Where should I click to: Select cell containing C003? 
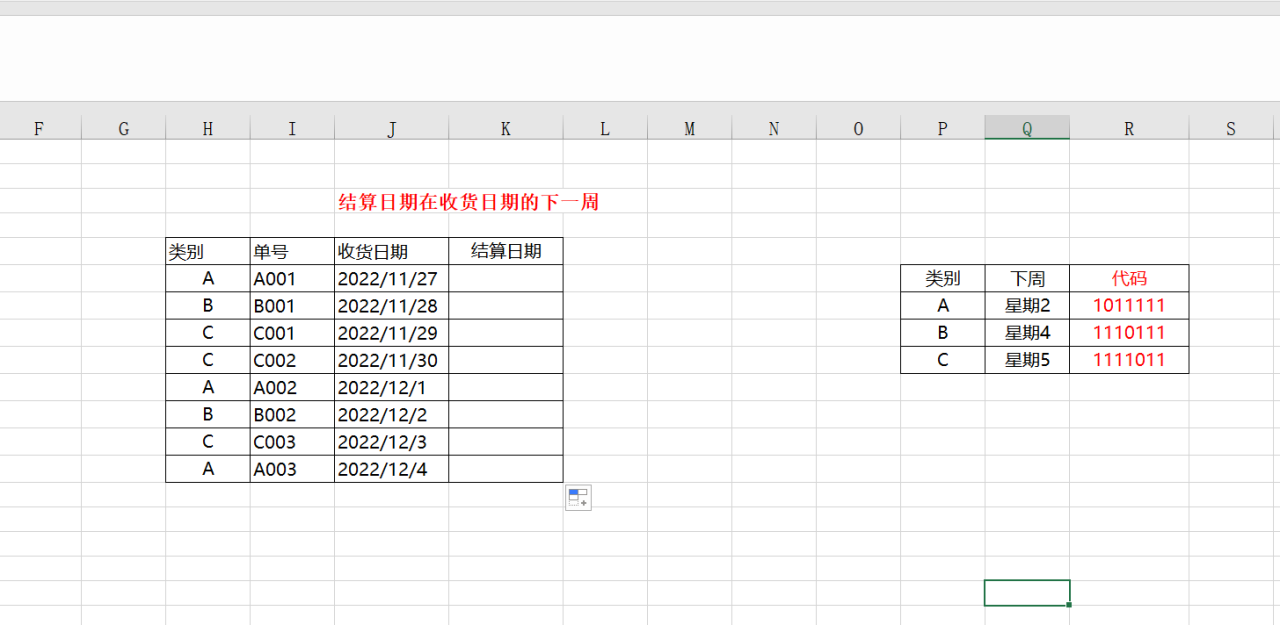pos(292,441)
